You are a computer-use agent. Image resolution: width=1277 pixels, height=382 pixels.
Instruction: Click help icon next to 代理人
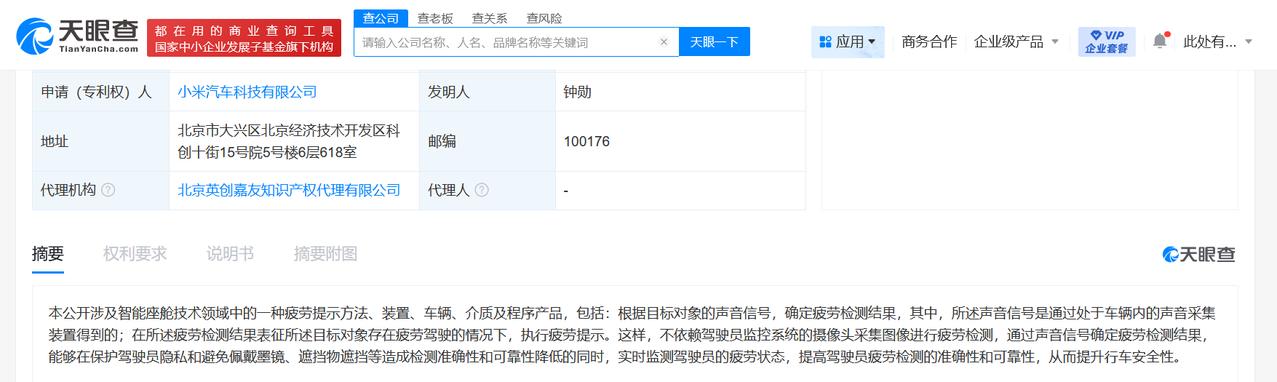point(482,190)
